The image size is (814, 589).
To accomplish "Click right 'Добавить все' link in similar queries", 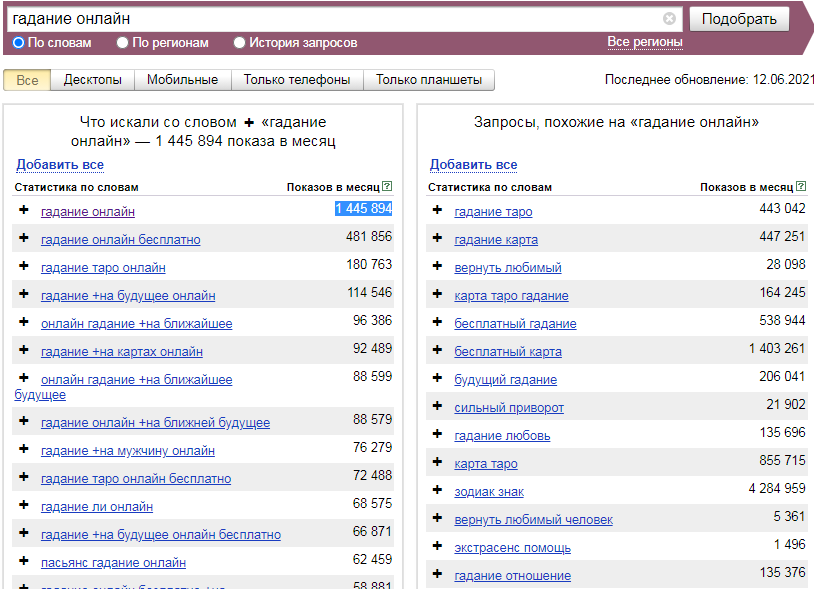I will 473,165.
